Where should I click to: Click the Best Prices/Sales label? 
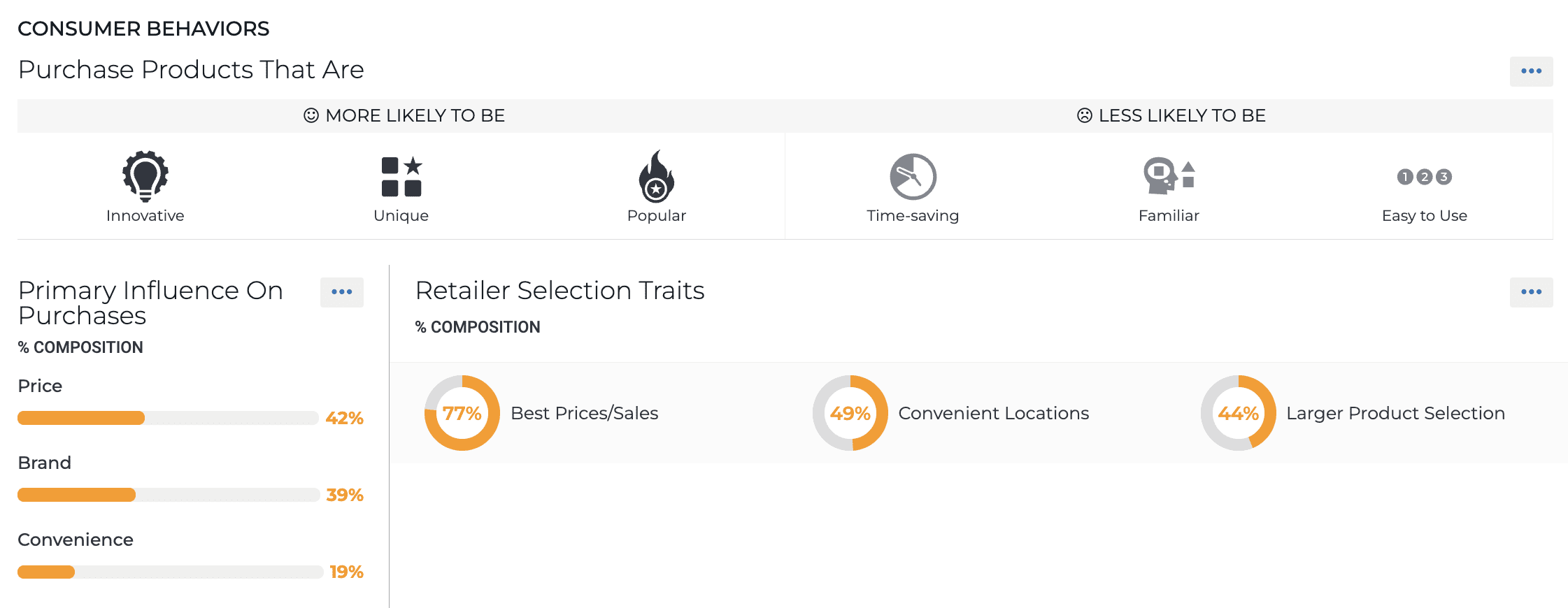coord(585,413)
